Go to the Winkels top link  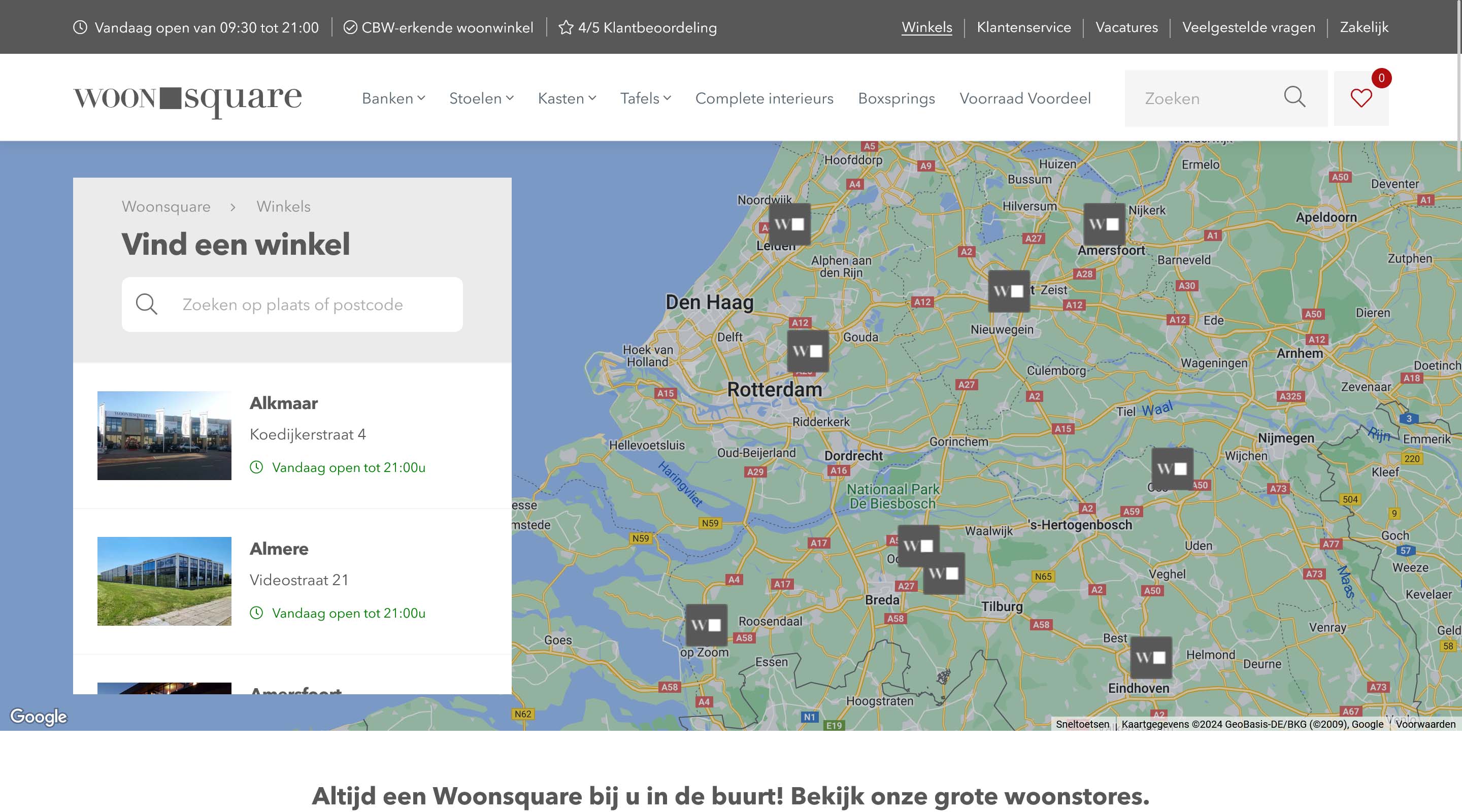927,27
